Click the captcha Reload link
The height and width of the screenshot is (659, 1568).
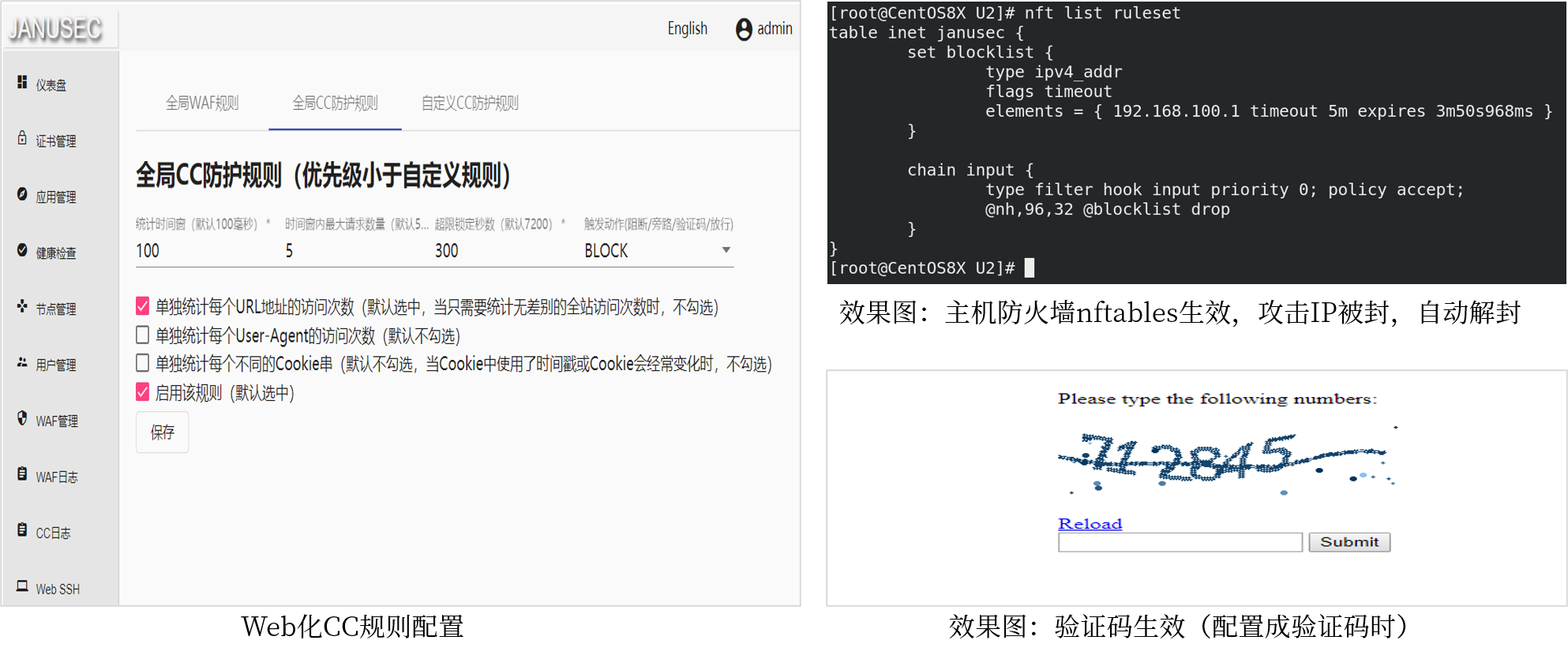point(1090,524)
